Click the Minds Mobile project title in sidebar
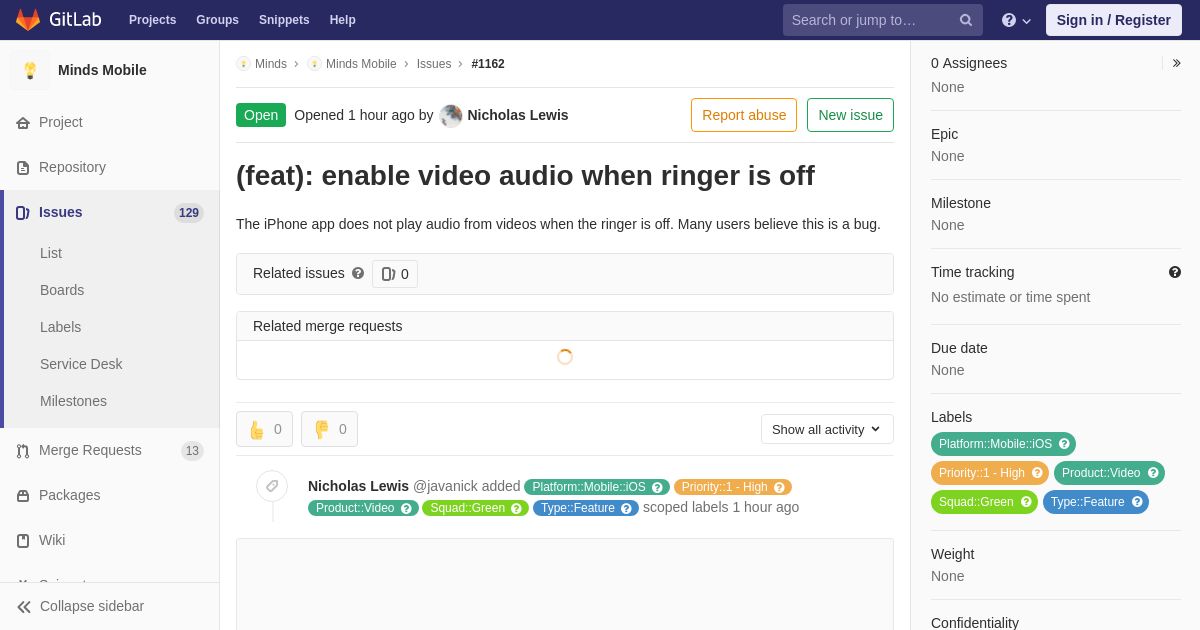 click(102, 70)
